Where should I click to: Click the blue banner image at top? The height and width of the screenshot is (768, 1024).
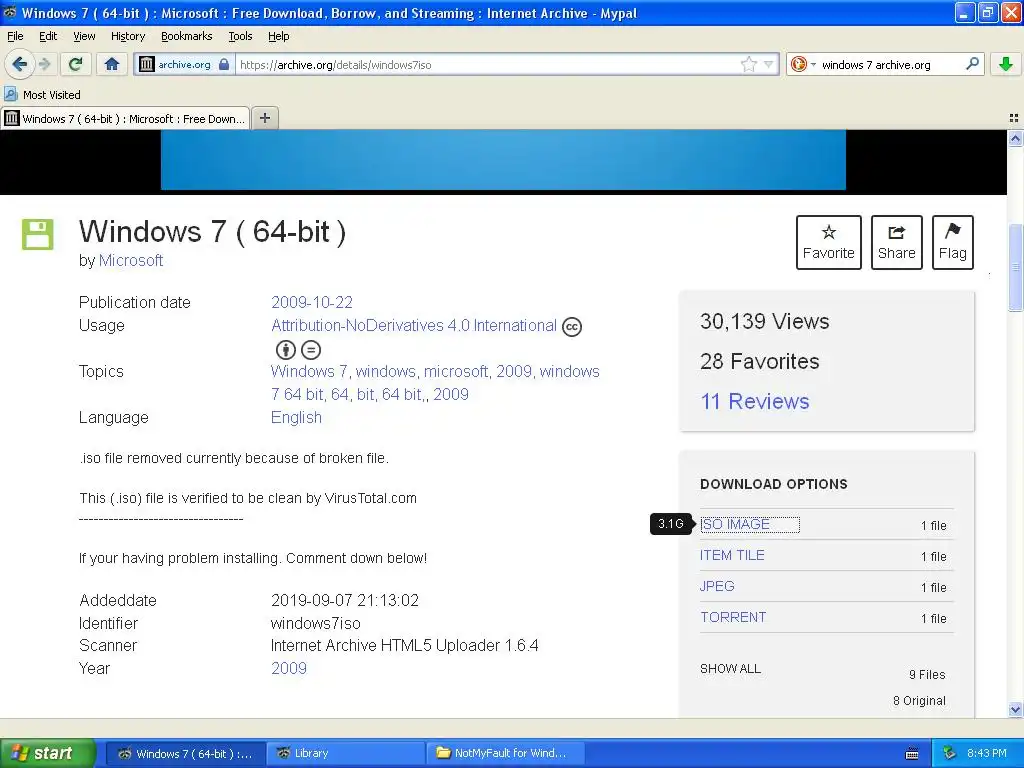(503, 159)
